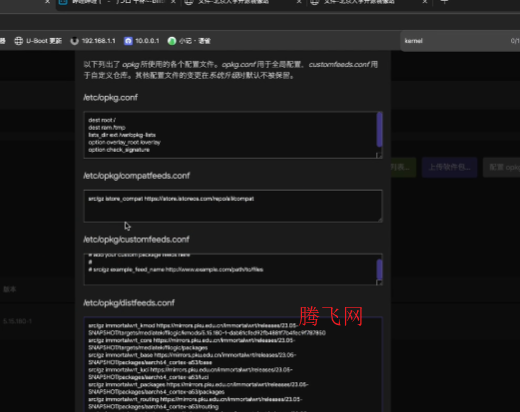Image resolution: width=520 pixels, height=412 pixels.
Task: Click the /etc/opkg/customfeeds.conf heading
Action: tap(136, 239)
